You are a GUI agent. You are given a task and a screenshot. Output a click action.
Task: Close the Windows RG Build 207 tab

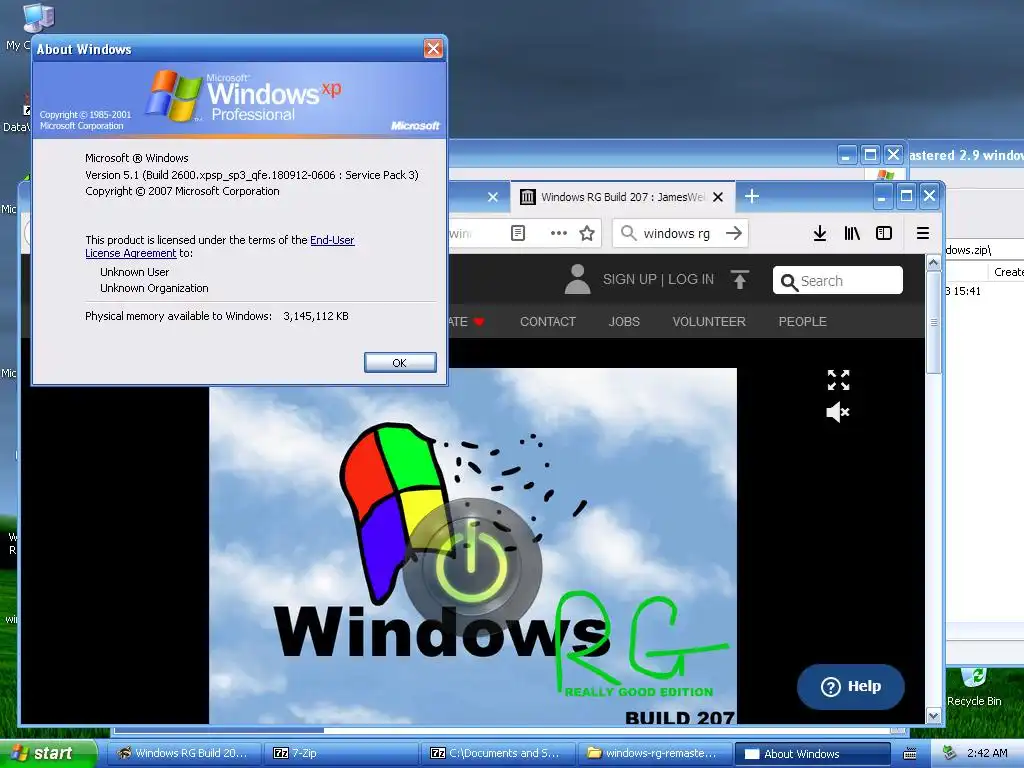tap(718, 197)
